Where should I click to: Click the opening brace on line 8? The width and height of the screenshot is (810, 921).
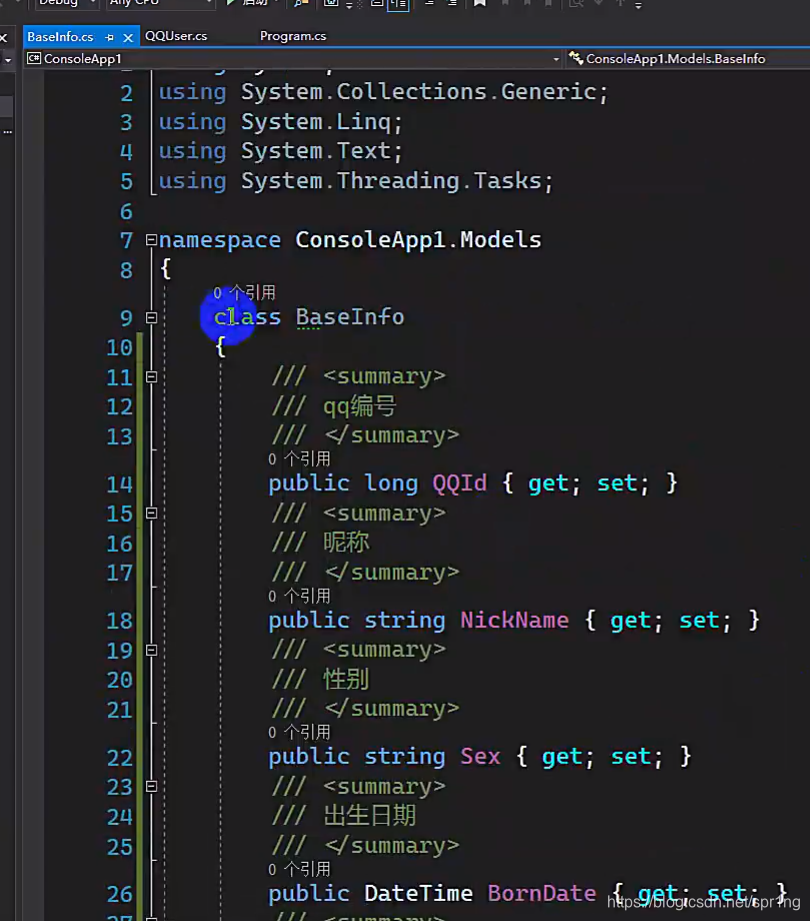[166, 269]
